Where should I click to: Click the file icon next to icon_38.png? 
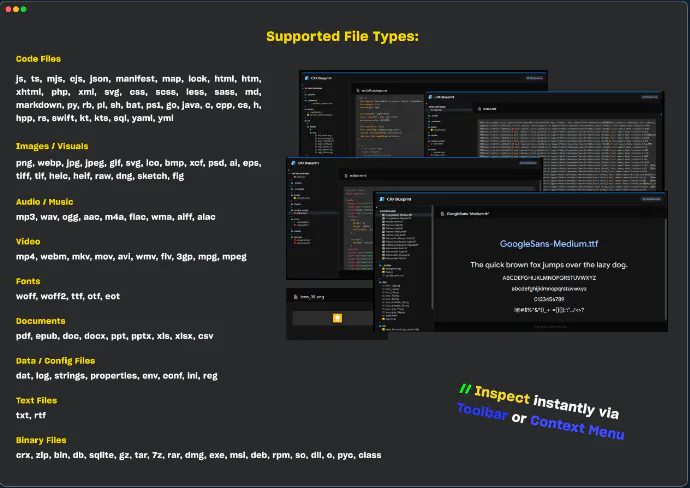[x=296, y=297]
